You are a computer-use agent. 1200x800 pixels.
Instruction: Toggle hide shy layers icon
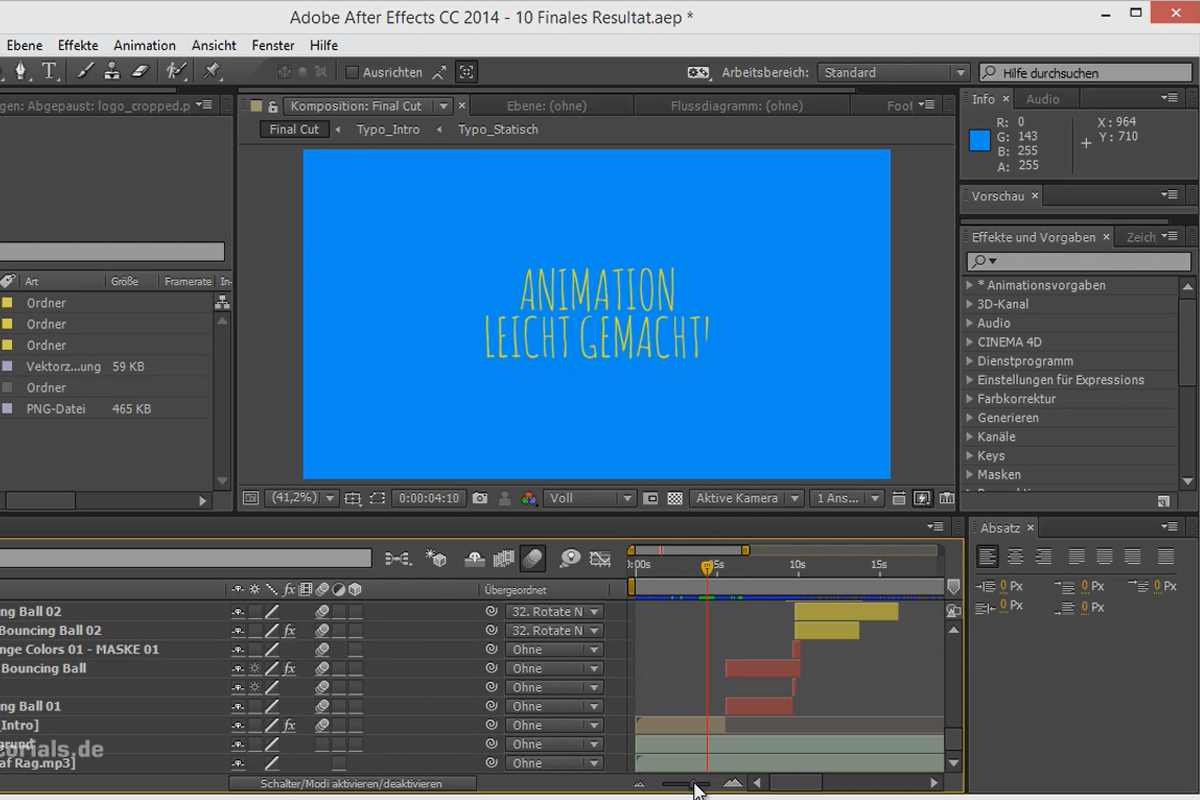(475, 558)
